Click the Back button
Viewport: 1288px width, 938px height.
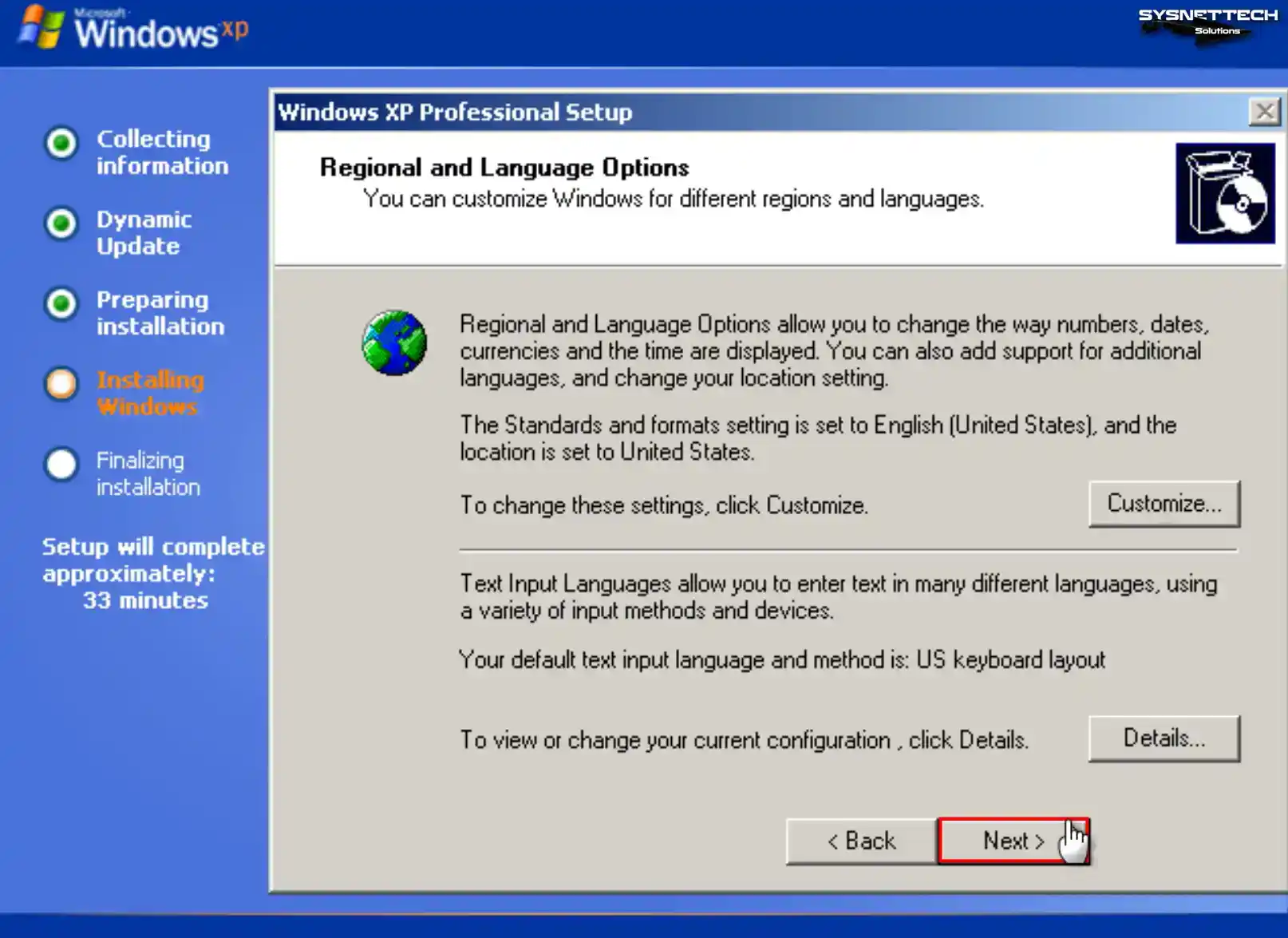click(859, 840)
